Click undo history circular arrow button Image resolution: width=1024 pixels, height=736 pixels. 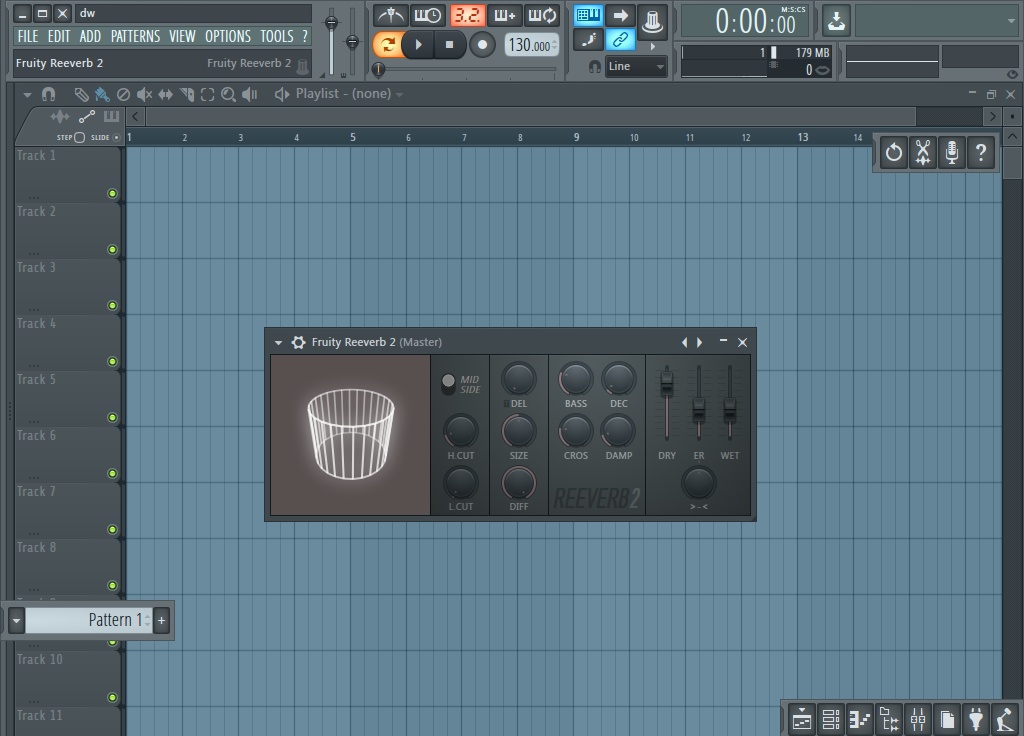pos(893,153)
